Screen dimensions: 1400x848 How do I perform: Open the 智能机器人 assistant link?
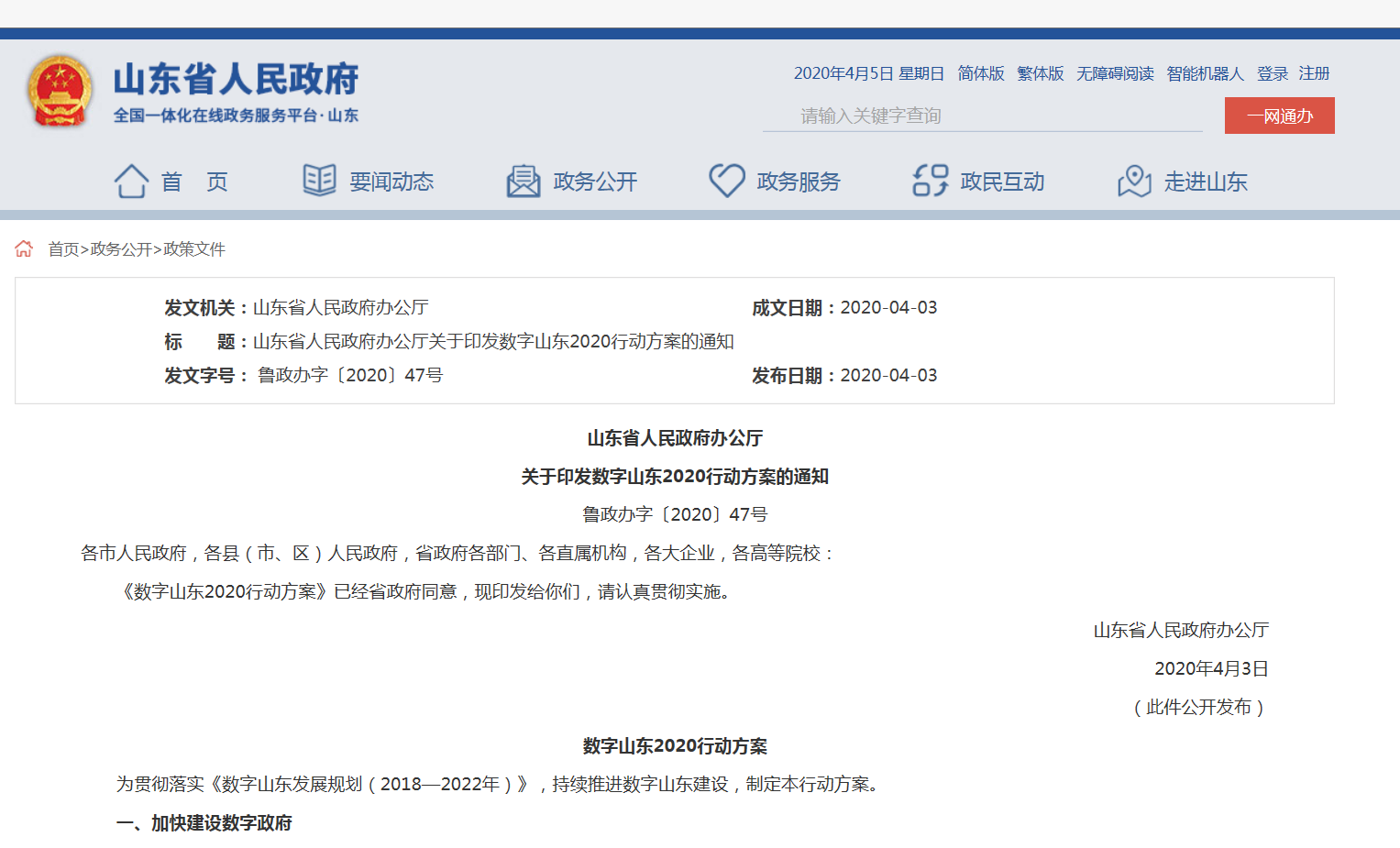(x=1205, y=73)
